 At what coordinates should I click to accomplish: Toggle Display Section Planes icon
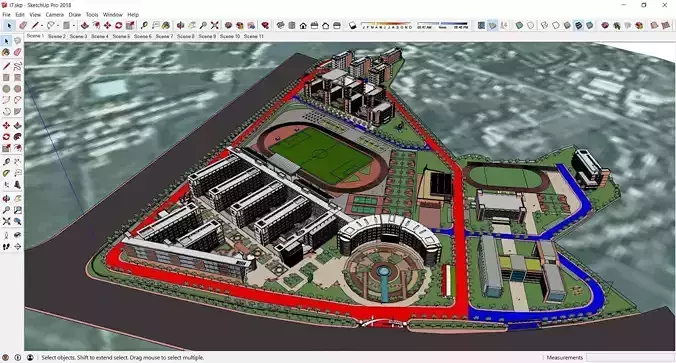[x=492, y=25]
